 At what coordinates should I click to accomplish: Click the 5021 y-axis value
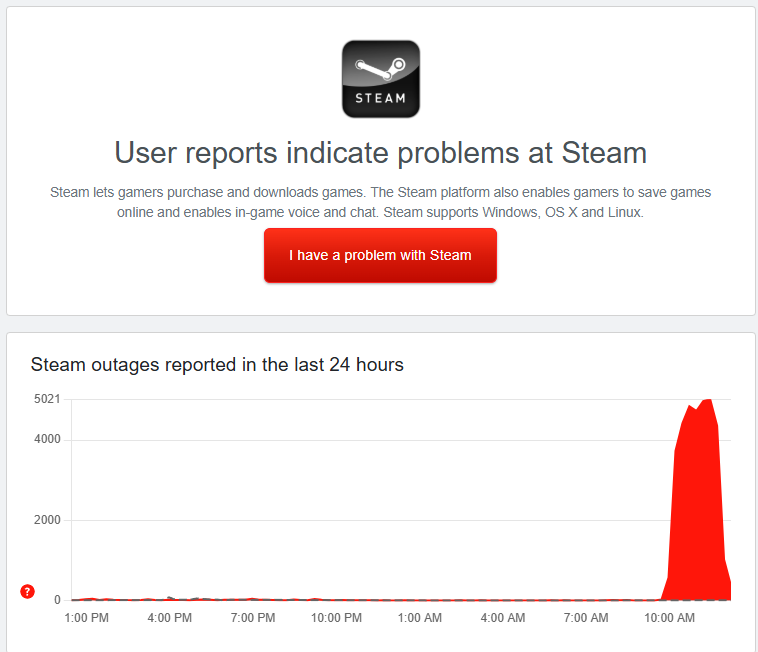click(x=47, y=399)
